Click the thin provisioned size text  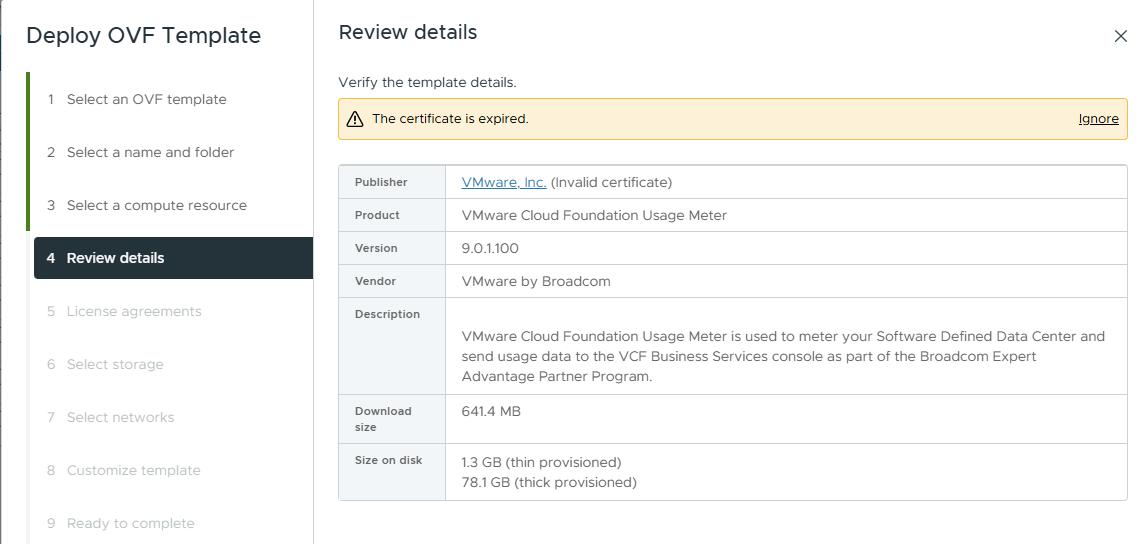pyautogui.click(x=541, y=462)
